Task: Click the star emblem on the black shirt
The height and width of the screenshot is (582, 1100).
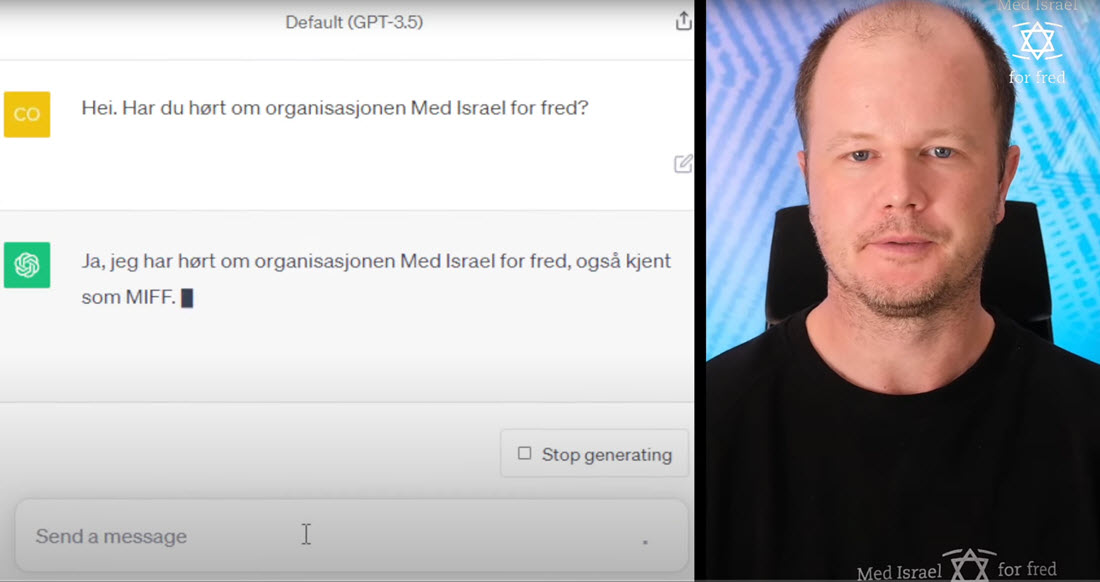Action: [x=969, y=565]
